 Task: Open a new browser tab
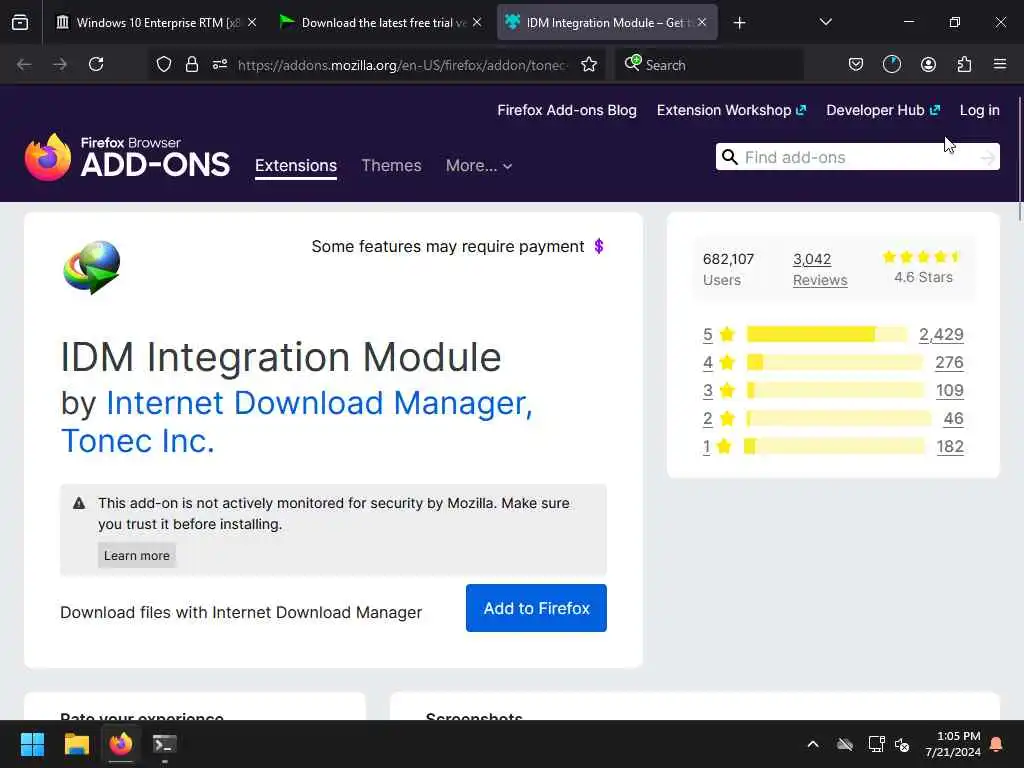739,23
